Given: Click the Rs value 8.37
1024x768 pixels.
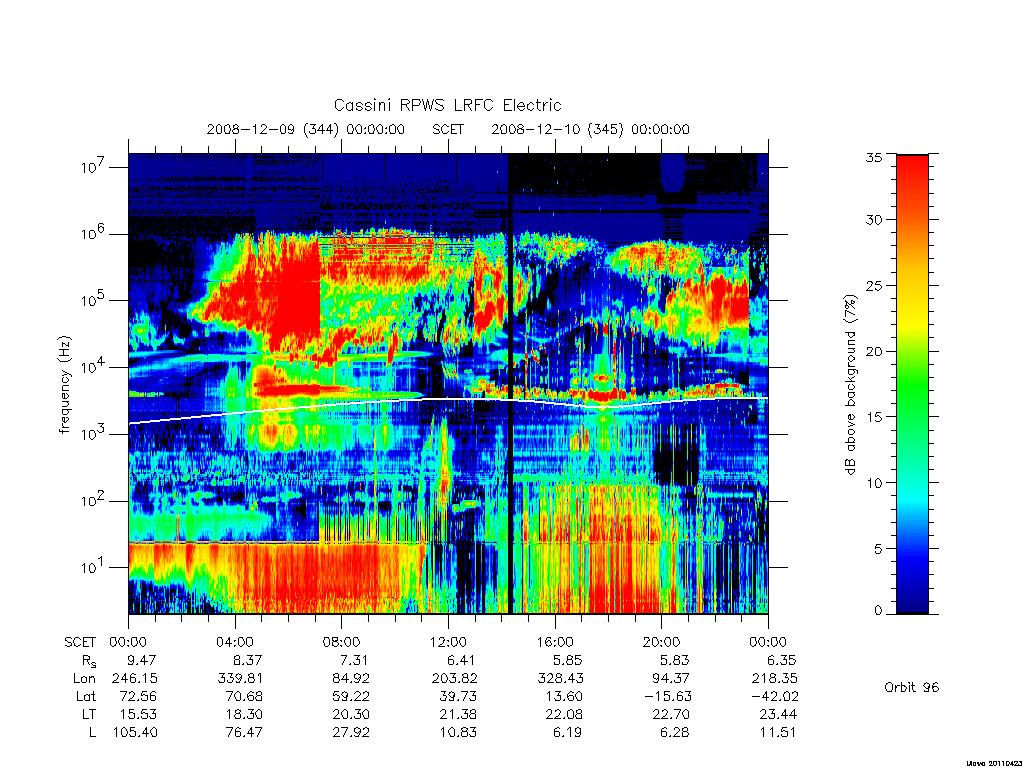Looking at the screenshot, I should (x=248, y=660).
